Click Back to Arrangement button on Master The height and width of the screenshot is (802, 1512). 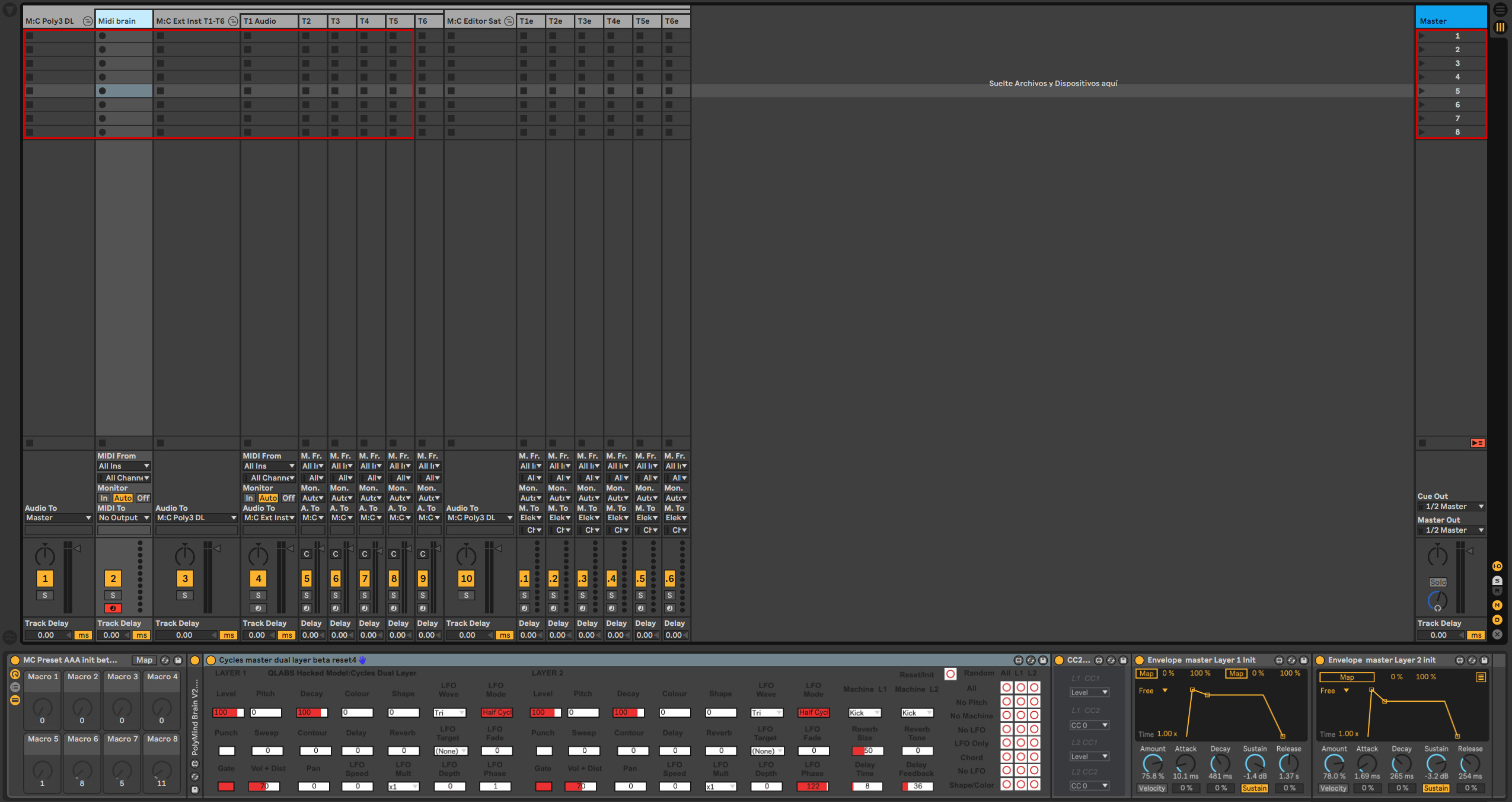(x=1477, y=443)
